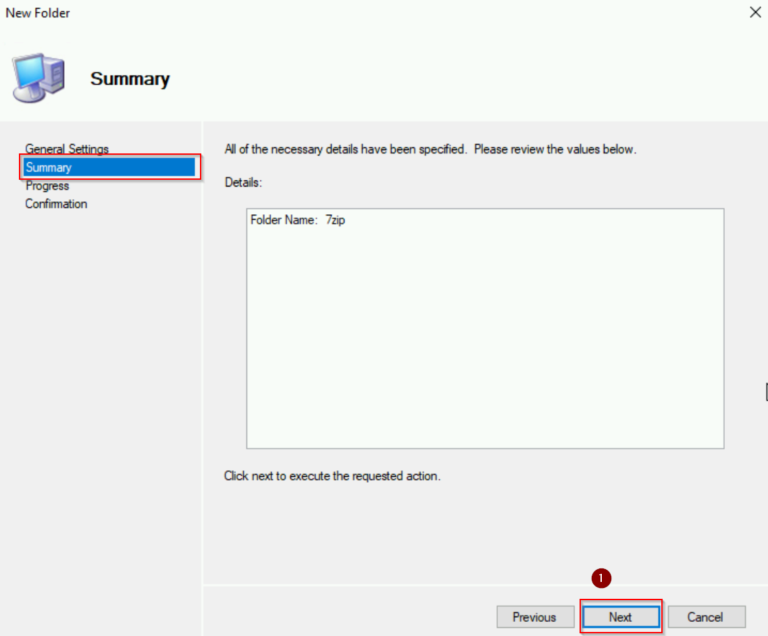Click the Next button
768x636 pixels.
pyautogui.click(x=621, y=616)
